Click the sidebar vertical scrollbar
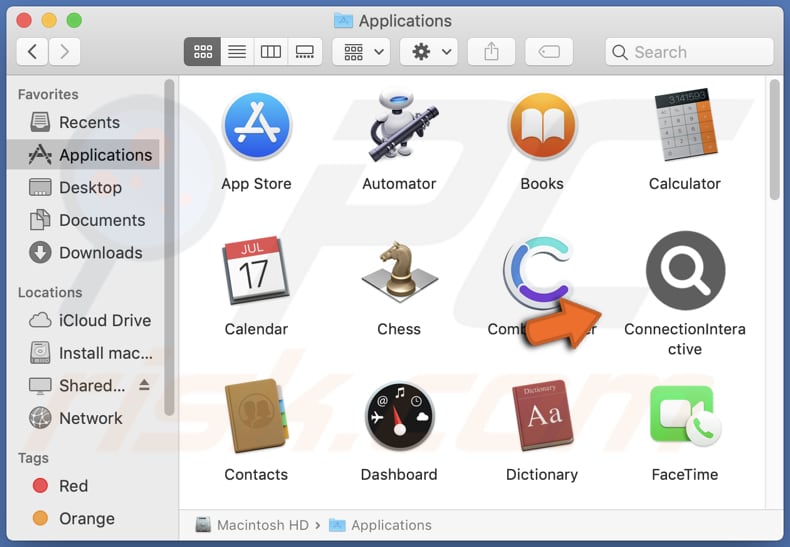Screen dimensions: 790x547 coord(169,247)
